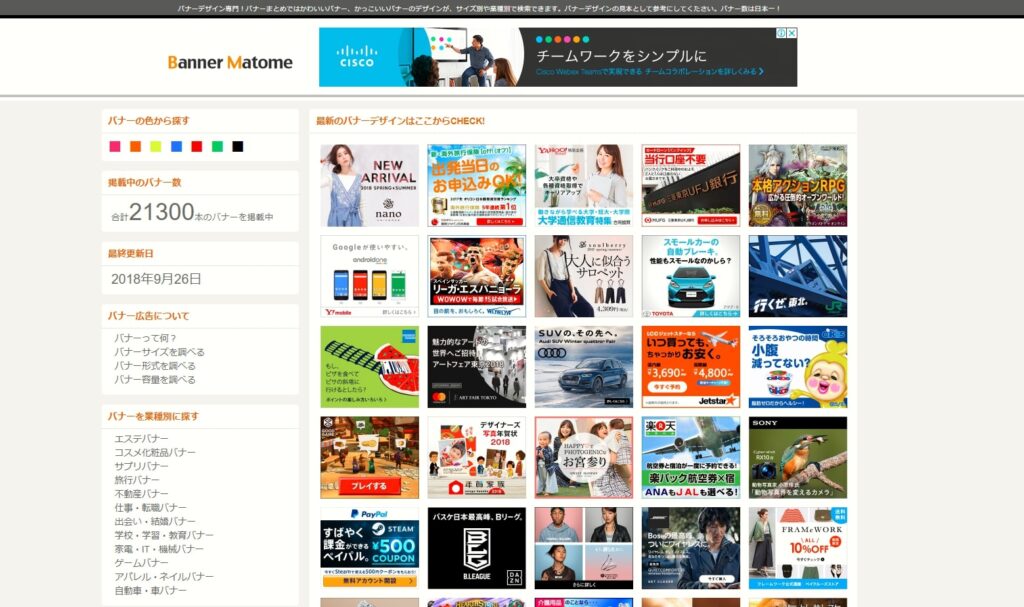Open the FRAMeWORK 10%OFF banner
Viewport: 1024px width, 607px height.
(x=798, y=548)
